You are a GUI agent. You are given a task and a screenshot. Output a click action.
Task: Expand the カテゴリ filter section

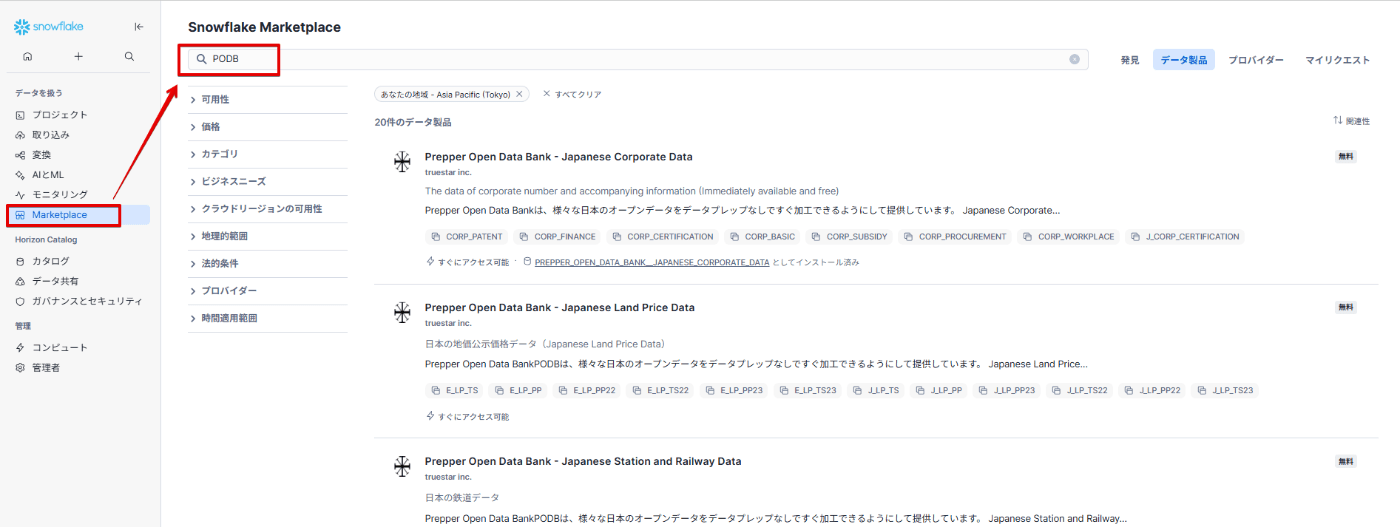[x=219, y=154]
